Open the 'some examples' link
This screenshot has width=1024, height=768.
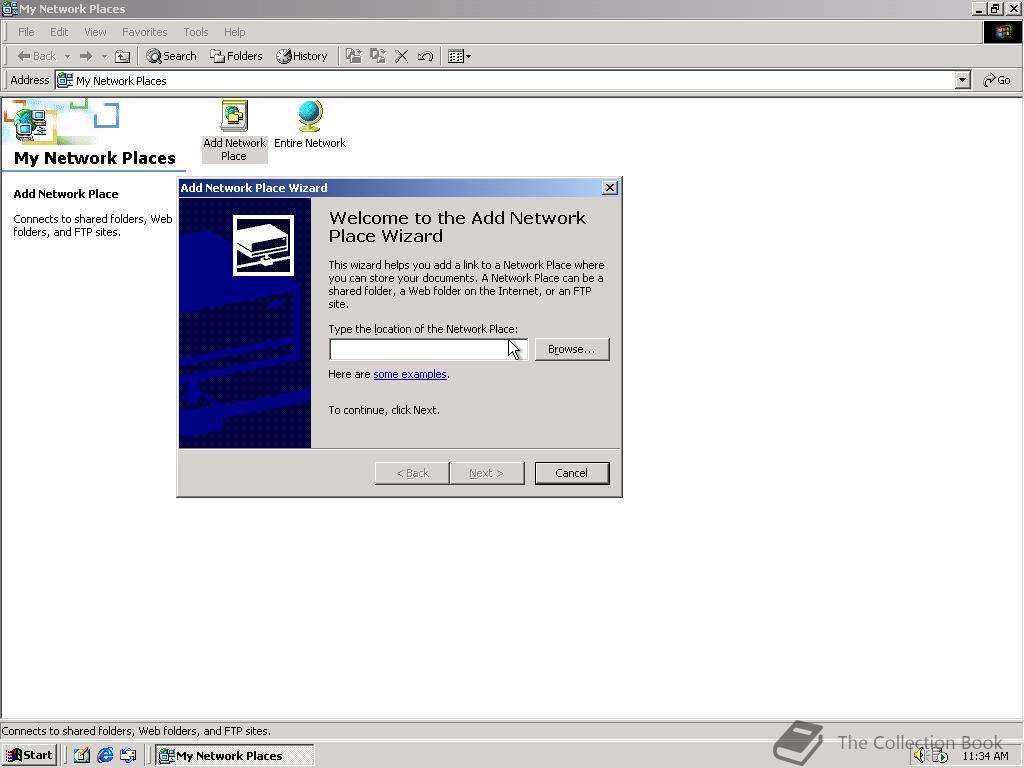(409, 374)
